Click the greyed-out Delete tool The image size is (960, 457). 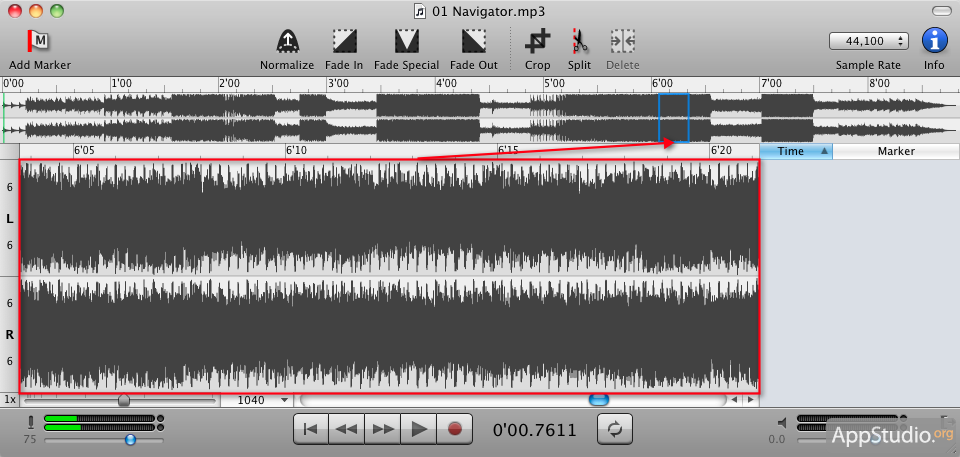(623, 42)
